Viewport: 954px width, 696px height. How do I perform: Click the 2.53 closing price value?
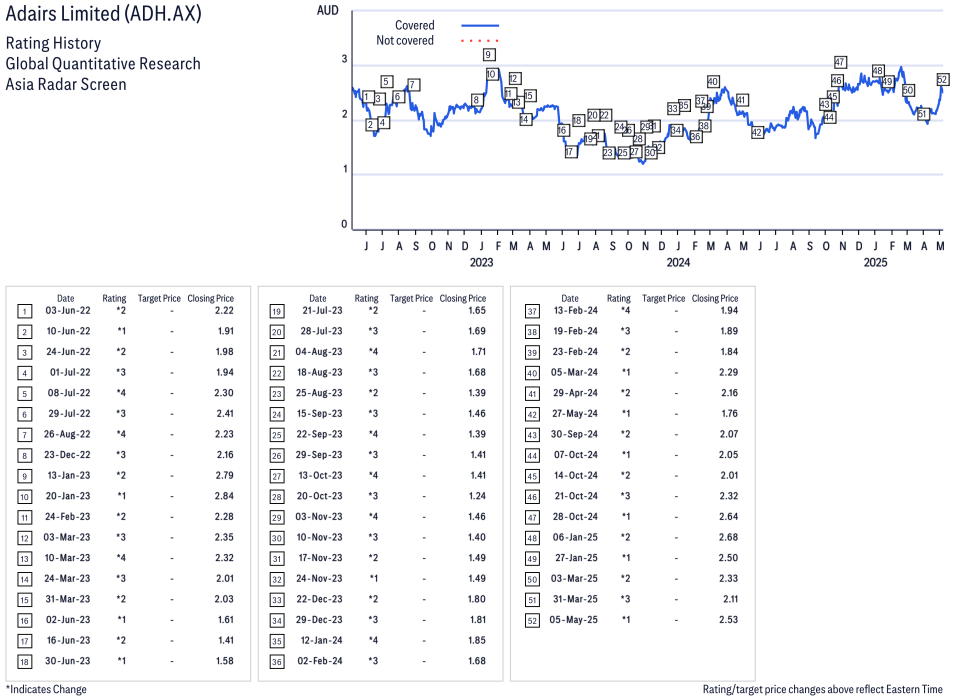[x=728, y=620]
